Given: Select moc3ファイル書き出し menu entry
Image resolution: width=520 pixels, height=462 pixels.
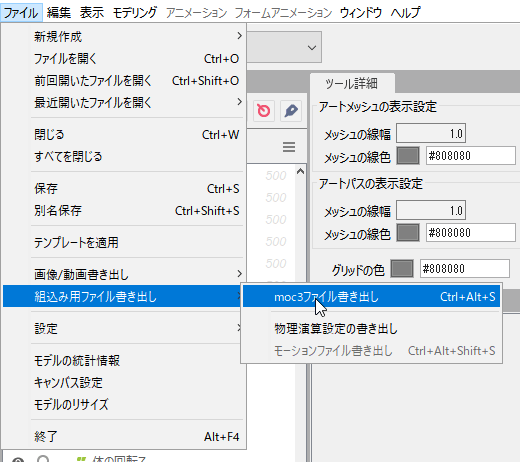Looking at the screenshot, I should pos(371,296).
